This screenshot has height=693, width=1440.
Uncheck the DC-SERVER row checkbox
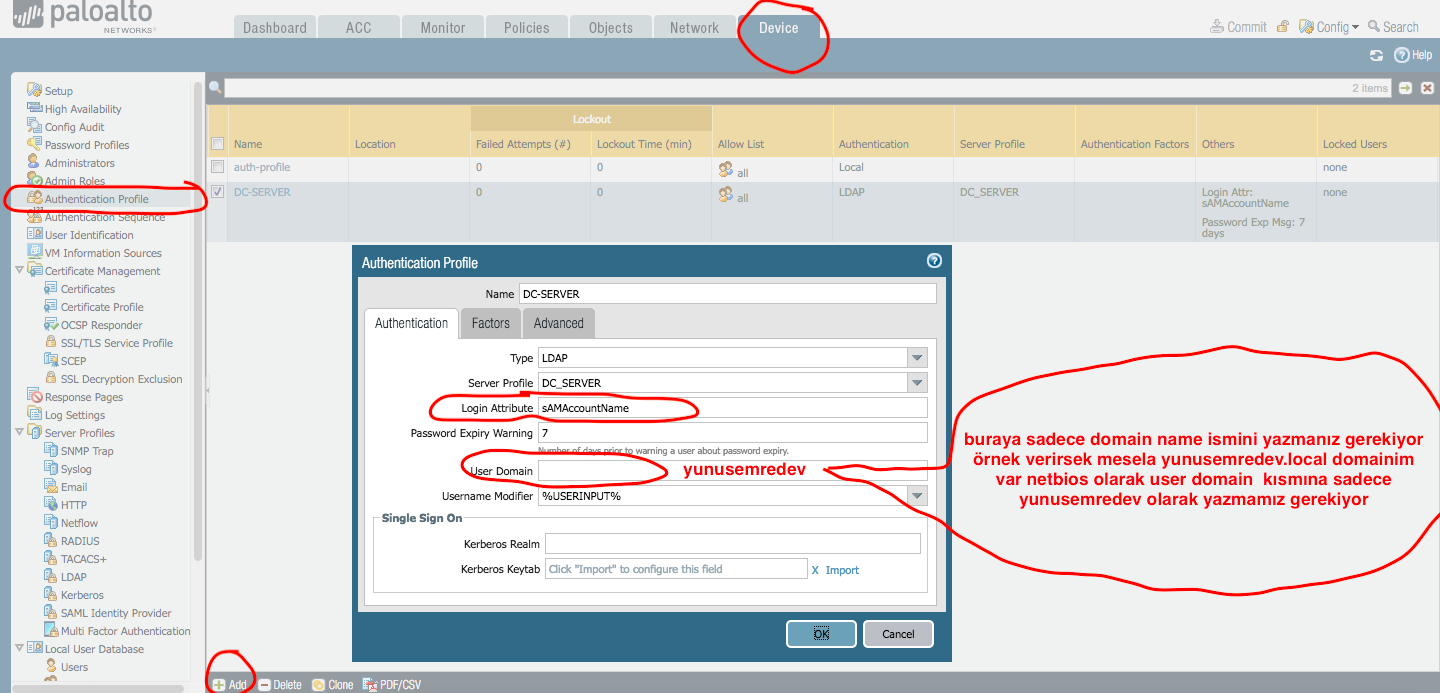pyautogui.click(x=217, y=192)
